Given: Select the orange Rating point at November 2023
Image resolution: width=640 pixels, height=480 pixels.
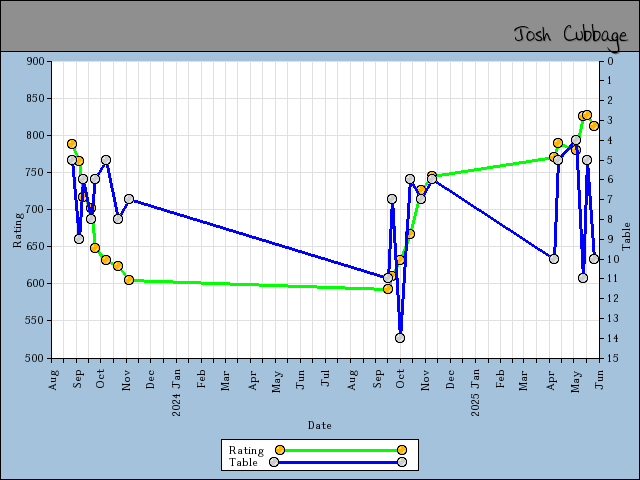Looking at the screenshot, I should (129, 280).
